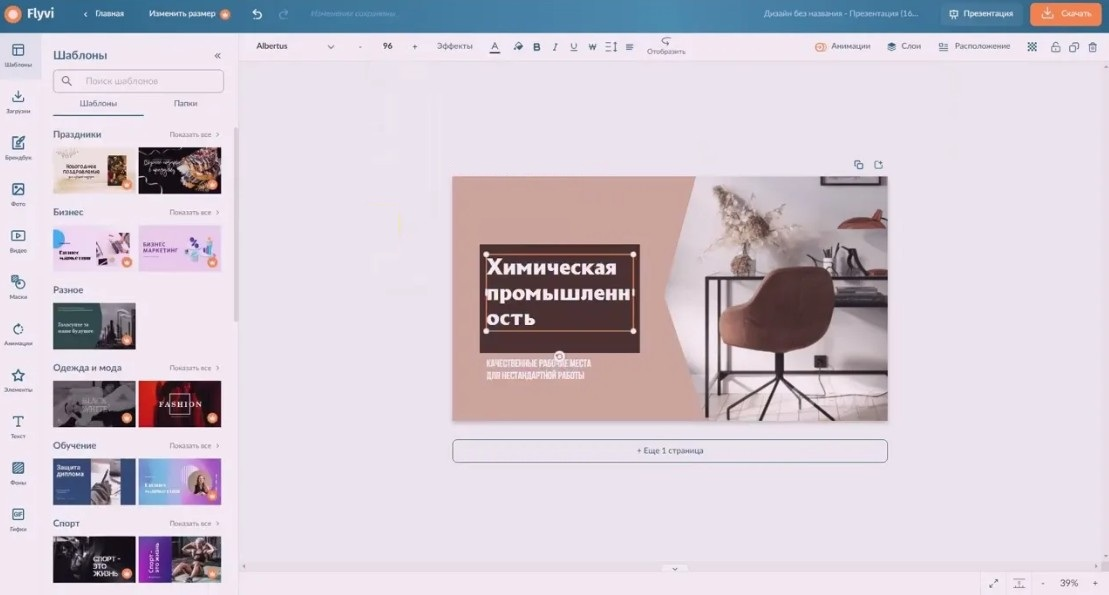Open the text color picker (underlined A)
Viewport: 1109px width, 595px height.
coord(494,47)
